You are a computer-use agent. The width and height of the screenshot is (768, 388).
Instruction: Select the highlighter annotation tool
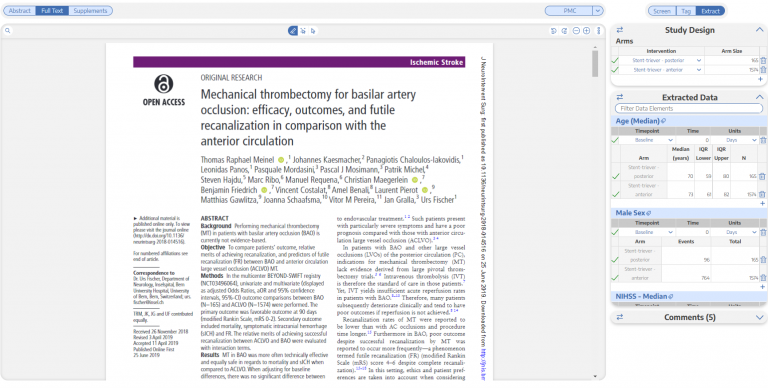[292, 30]
